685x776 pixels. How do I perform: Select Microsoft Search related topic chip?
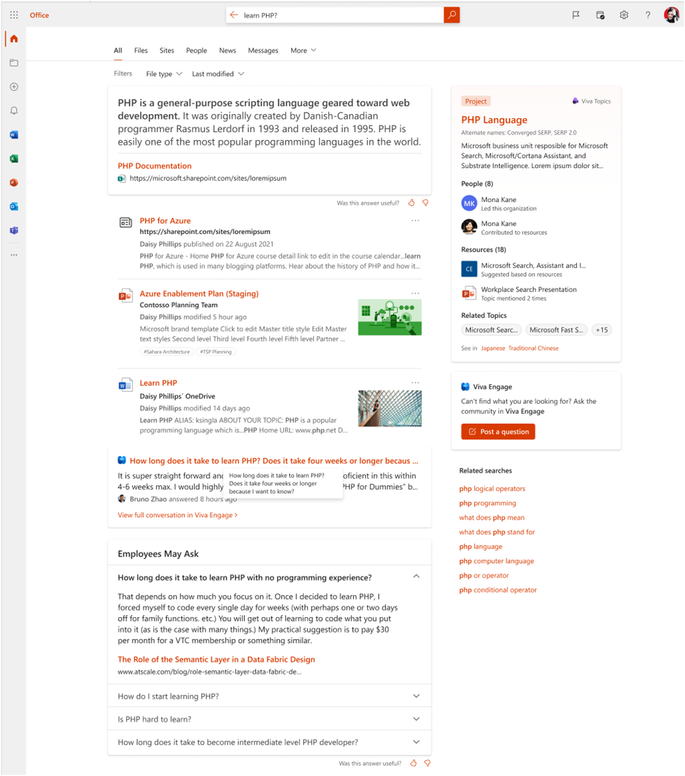click(x=491, y=330)
